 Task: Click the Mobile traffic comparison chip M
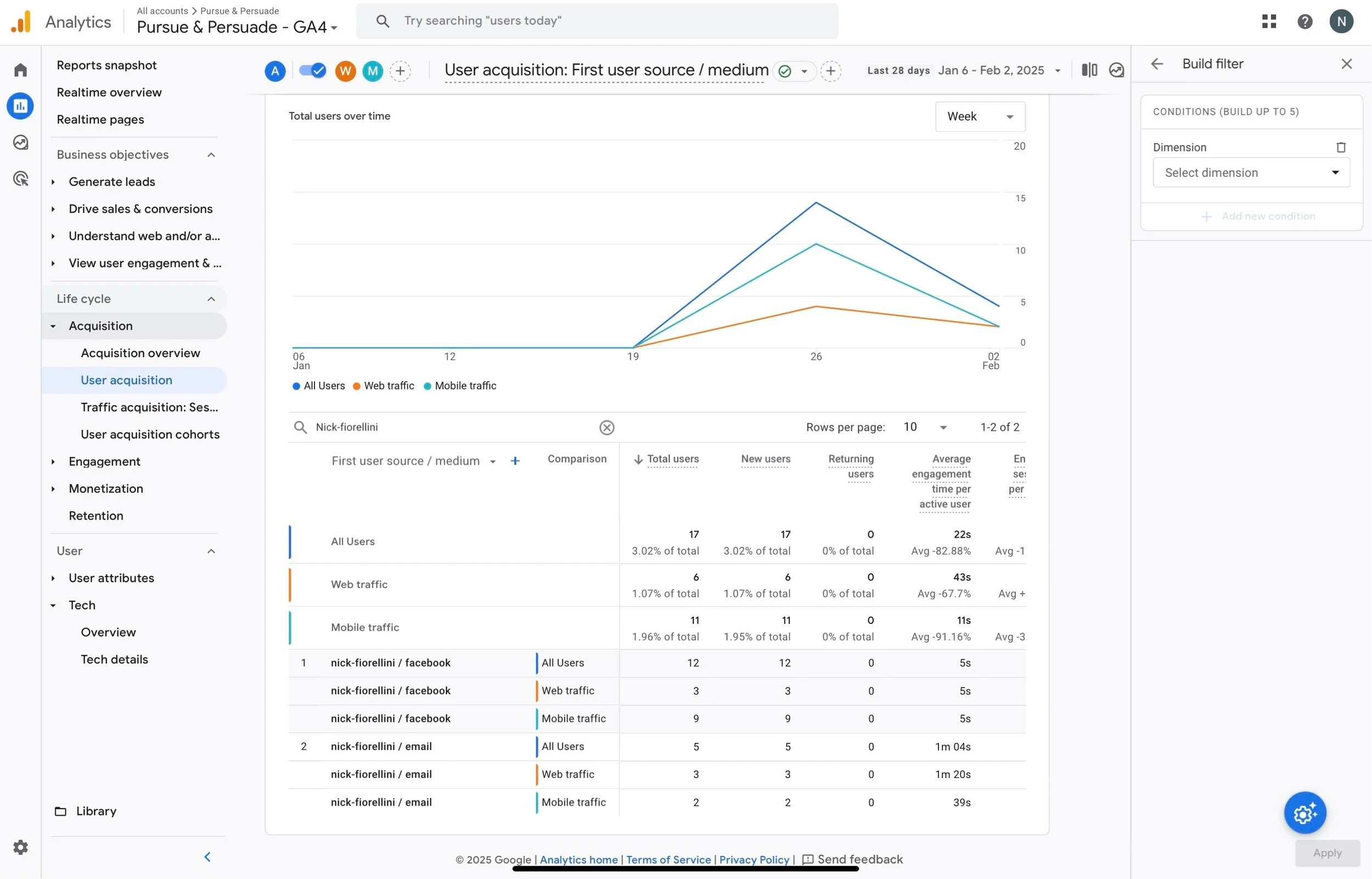[x=373, y=71]
